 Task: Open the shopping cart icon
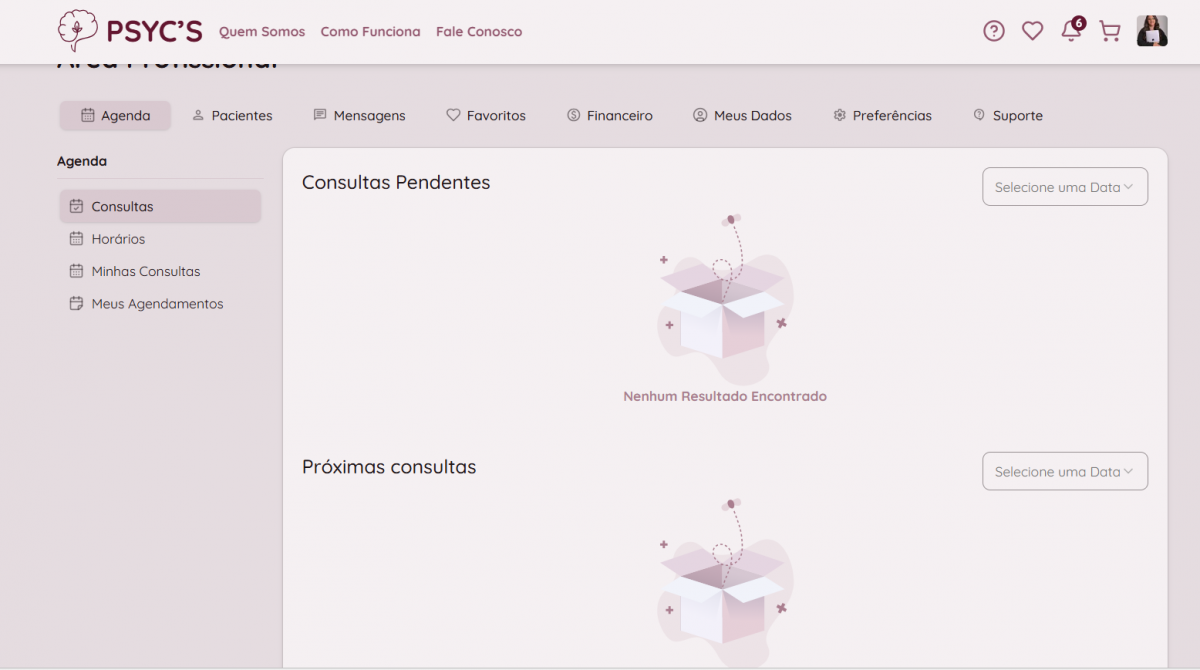click(1110, 31)
